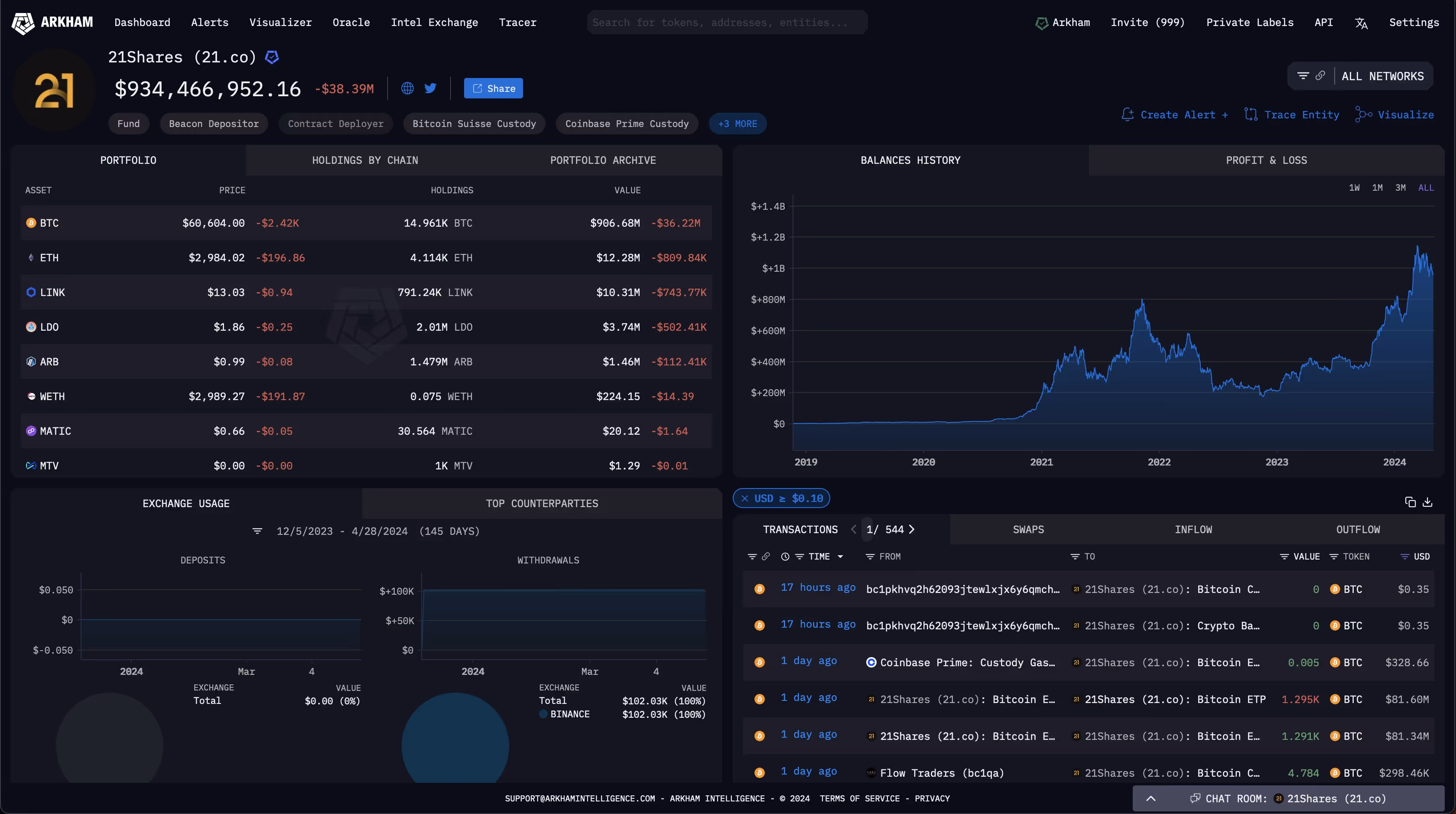
Task: Open the ALL NETWORKS filter dropdown
Action: click(x=1382, y=76)
